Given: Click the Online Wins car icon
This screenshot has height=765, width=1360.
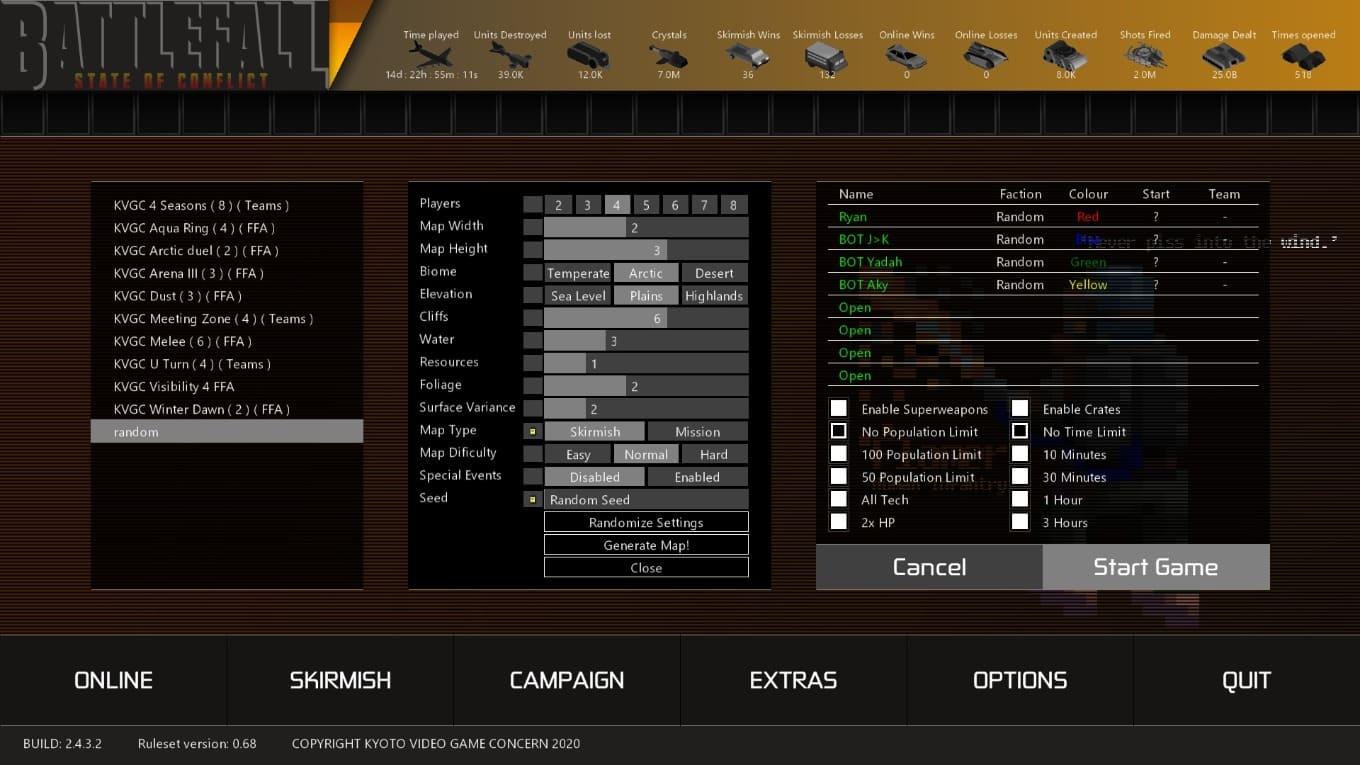Looking at the screenshot, I should tap(907, 55).
